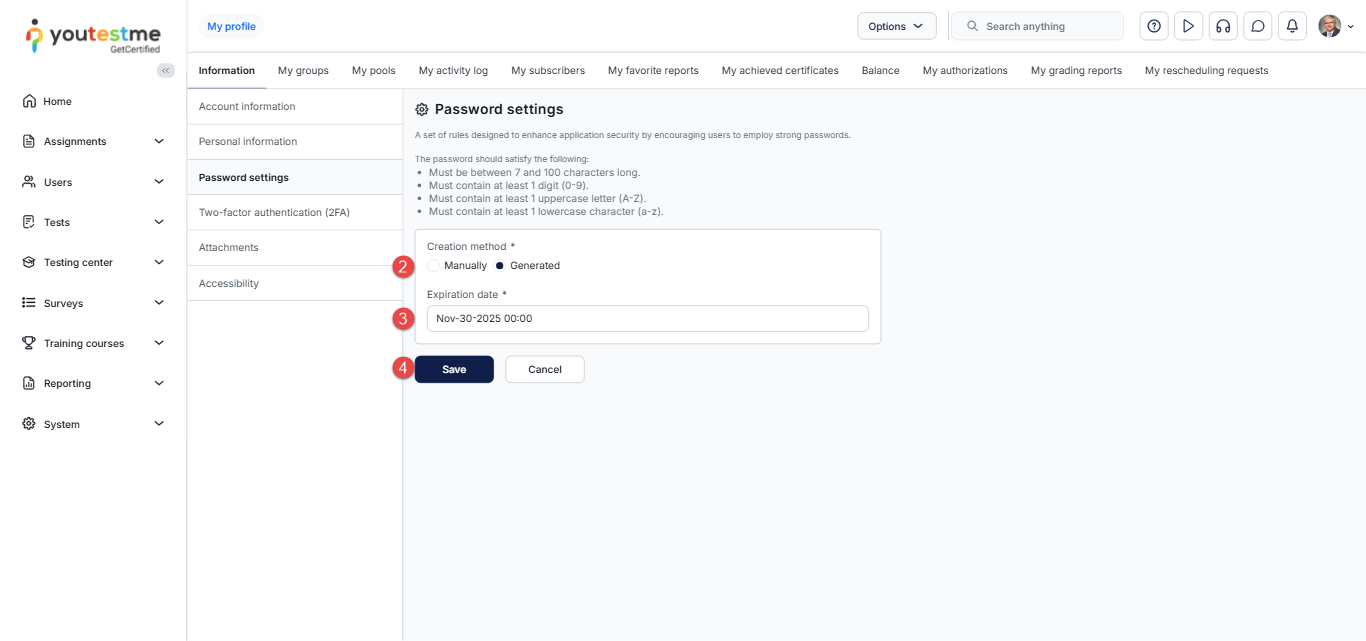The width and height of the screenshot is (1366, 641).
Task: Open the Options dropdown
Action: tap(896, 26)
